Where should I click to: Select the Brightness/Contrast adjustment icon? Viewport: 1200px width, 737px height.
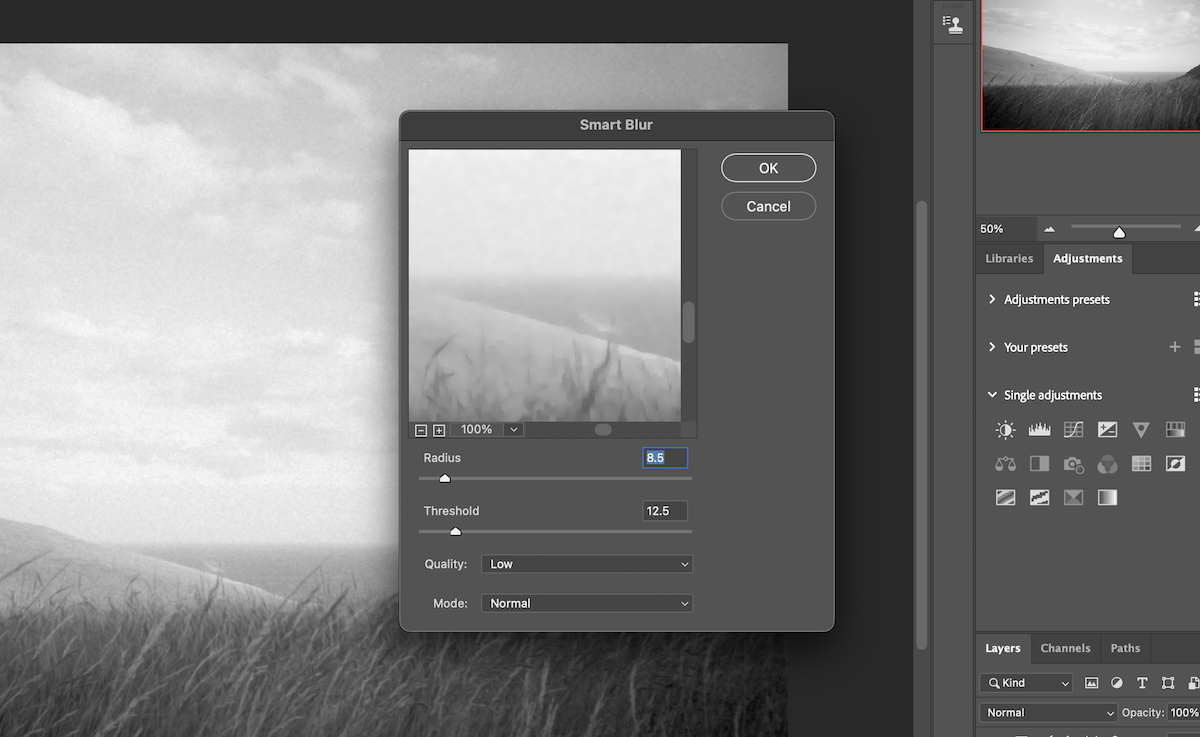(1005, 429)
